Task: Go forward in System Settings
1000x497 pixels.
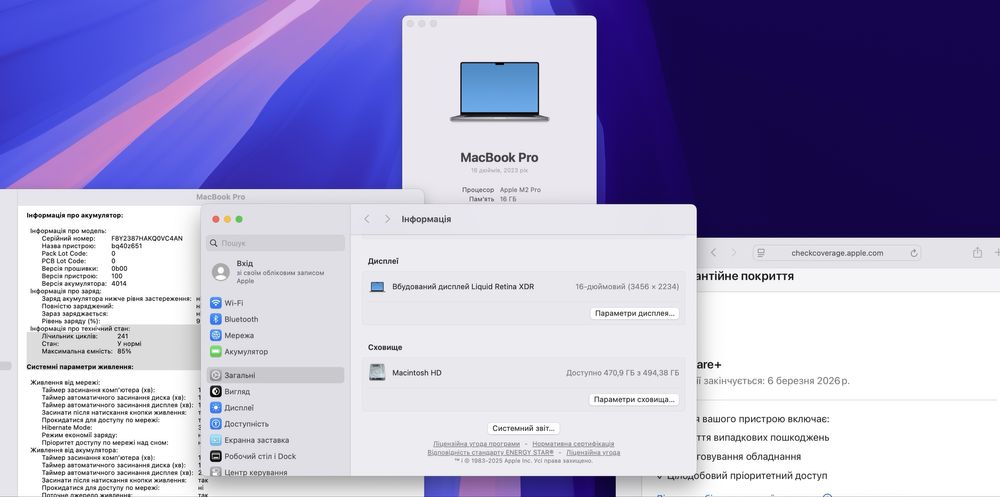Action: coord(387,219)
